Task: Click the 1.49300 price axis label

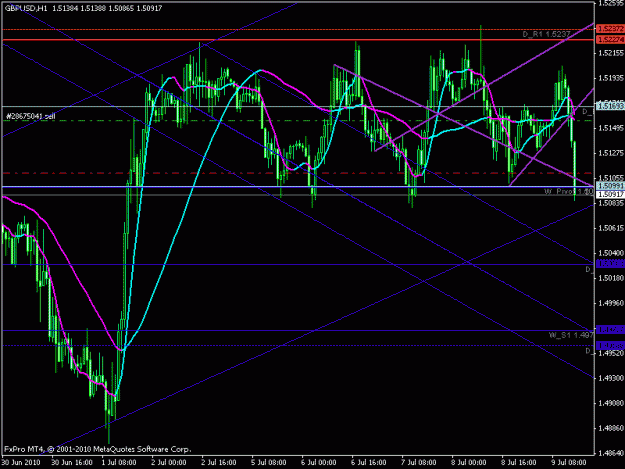Action: tap(611, 378)
